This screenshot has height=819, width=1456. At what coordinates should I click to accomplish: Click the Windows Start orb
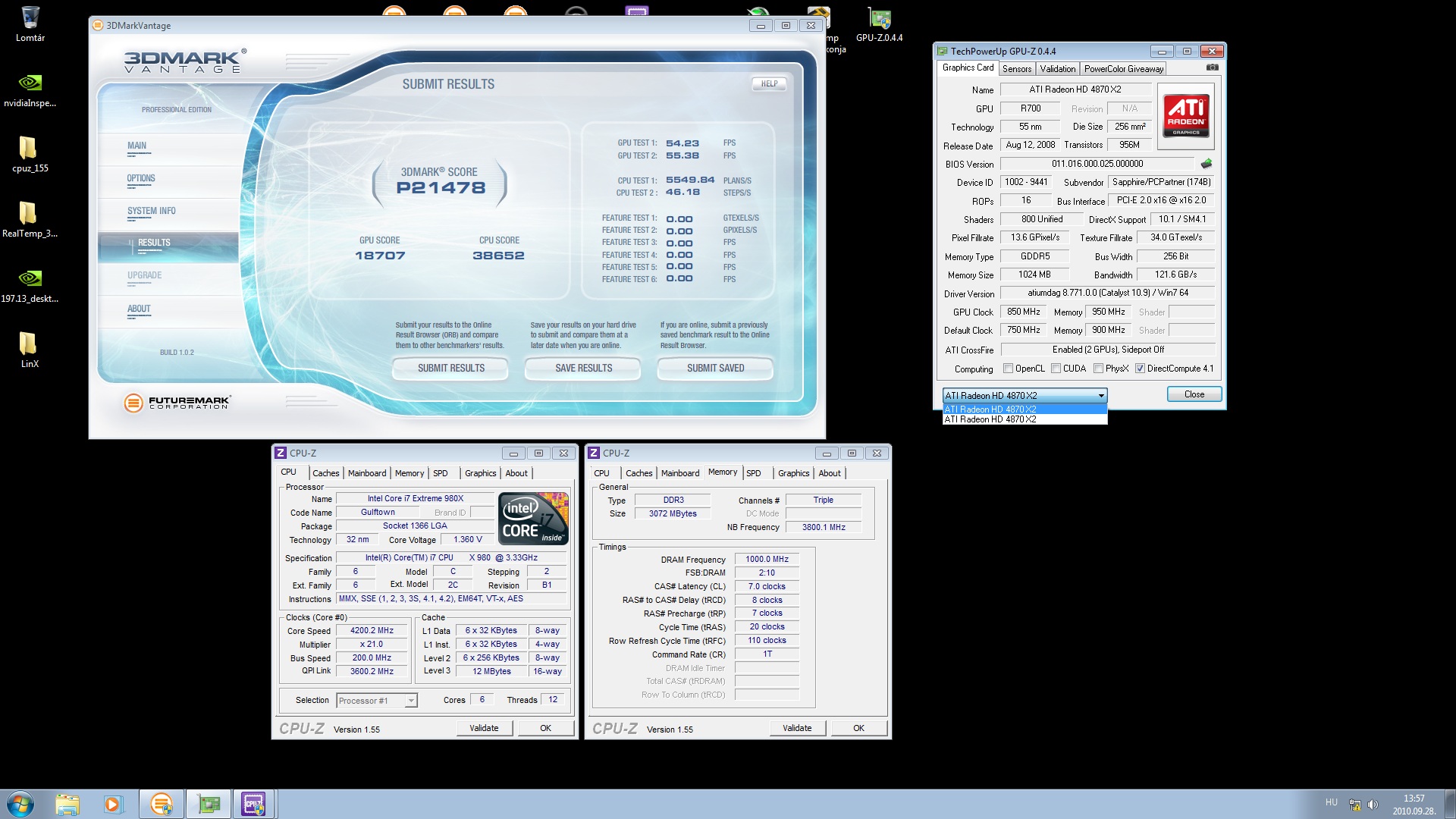(20, 804)
